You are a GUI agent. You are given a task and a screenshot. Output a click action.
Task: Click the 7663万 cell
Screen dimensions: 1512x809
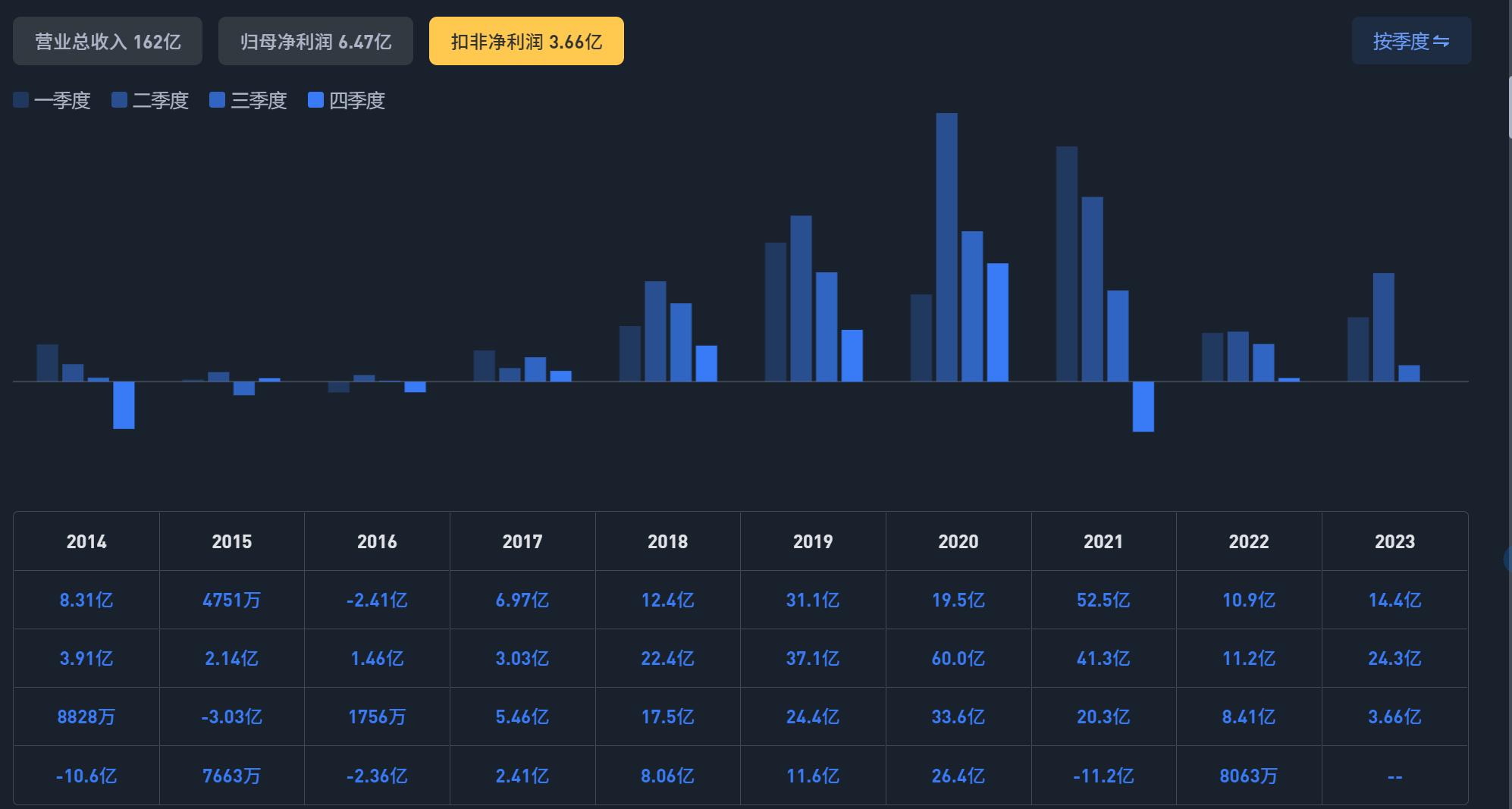tap(232, 776)
